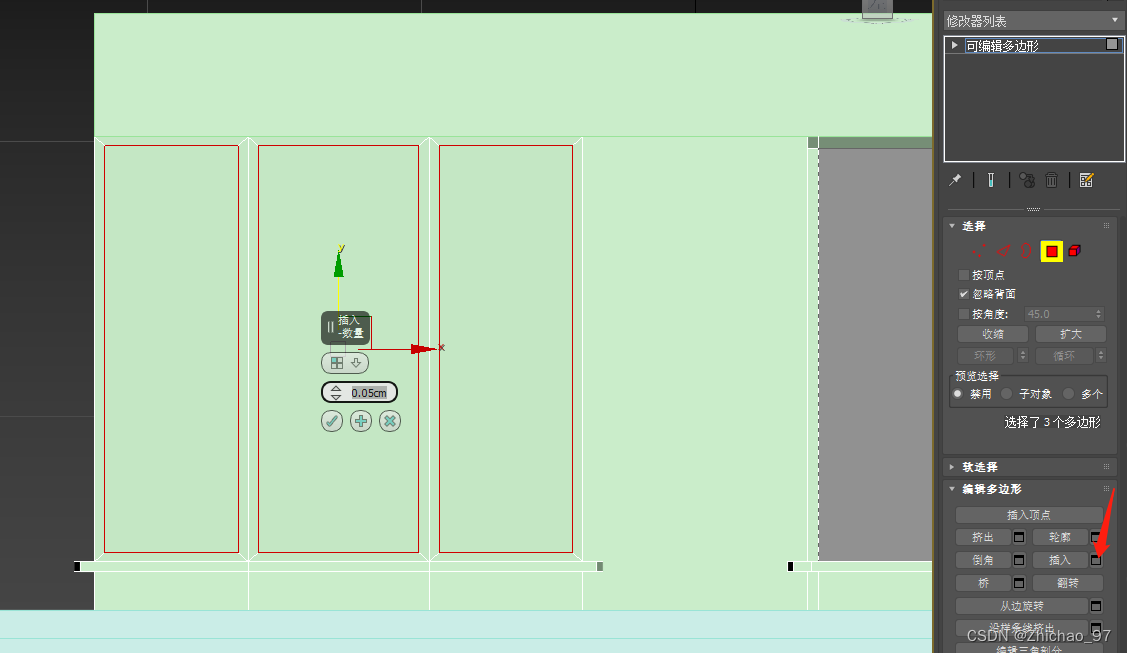Screen dimensions: 1127x653
Task: Click the spinner next to 循环
Action: [1100, 356]
